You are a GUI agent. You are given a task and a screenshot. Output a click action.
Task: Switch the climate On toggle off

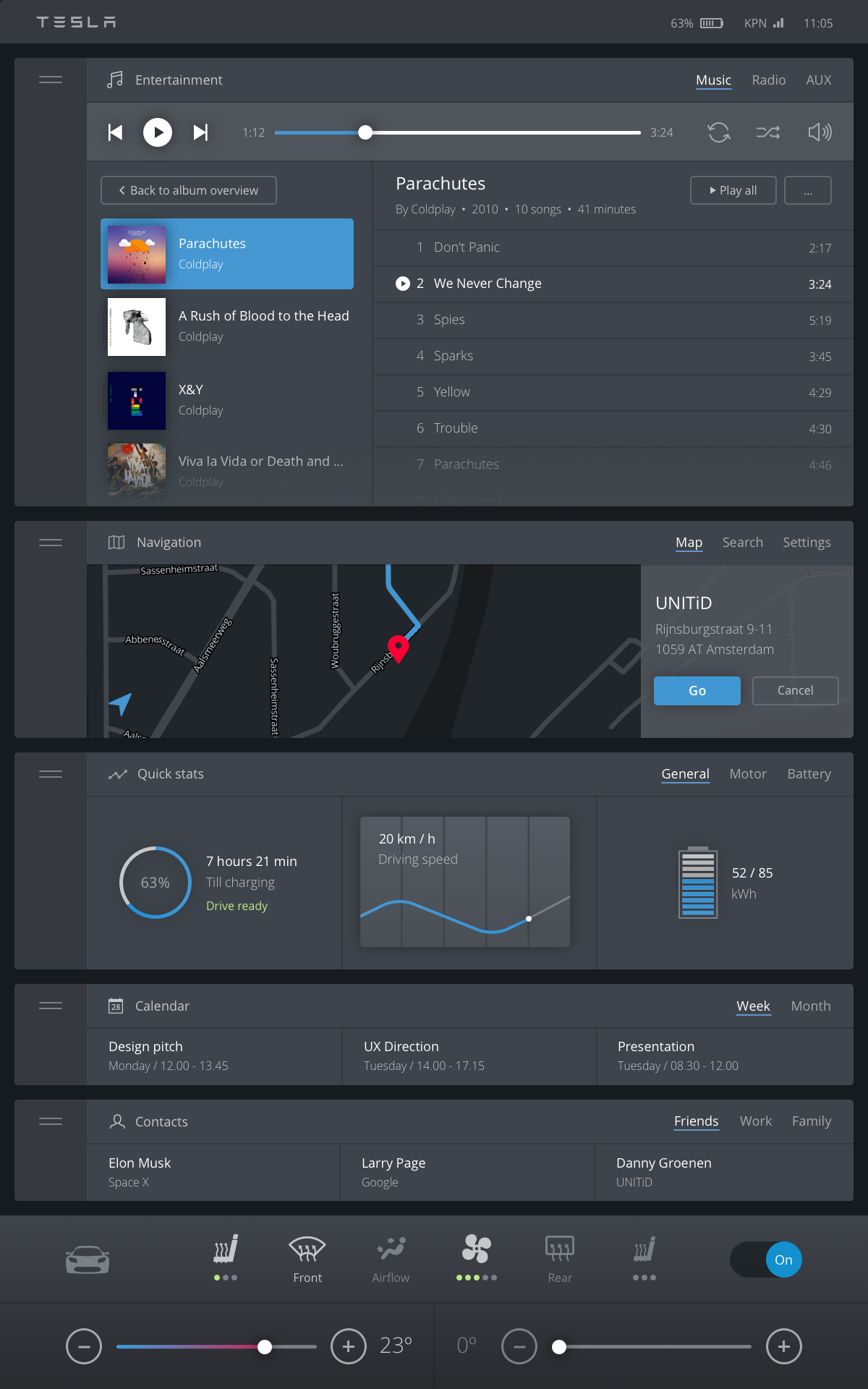pyautogui.click(x=766, y=1260)
